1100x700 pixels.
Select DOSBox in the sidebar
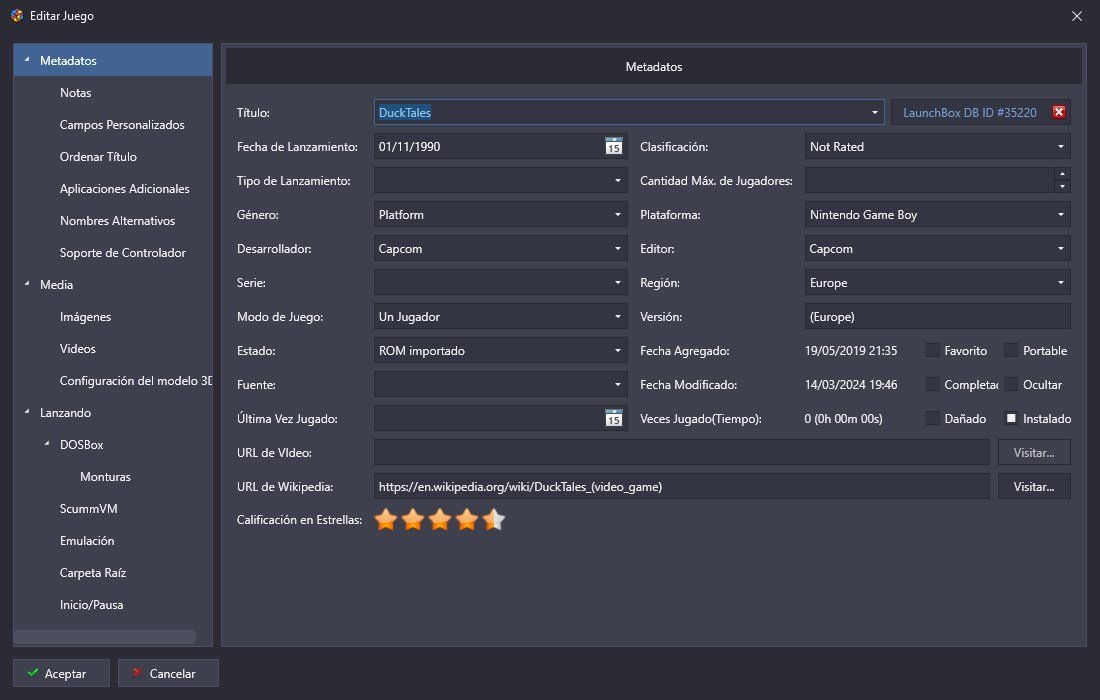pos(81,445)
